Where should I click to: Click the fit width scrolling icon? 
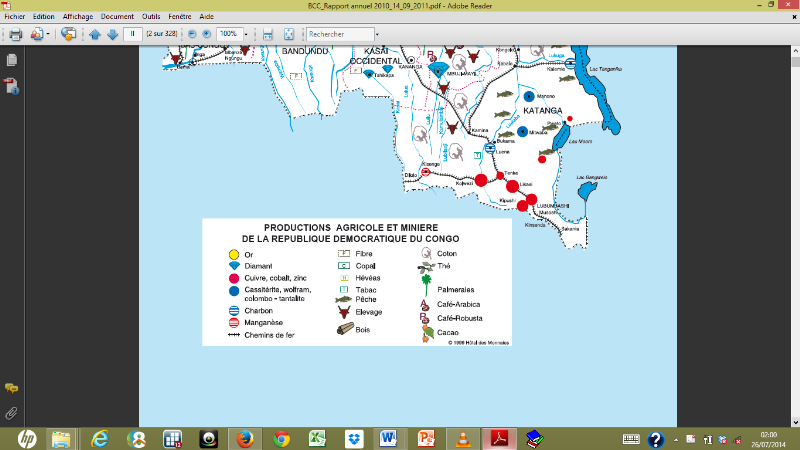pos(267,34)
